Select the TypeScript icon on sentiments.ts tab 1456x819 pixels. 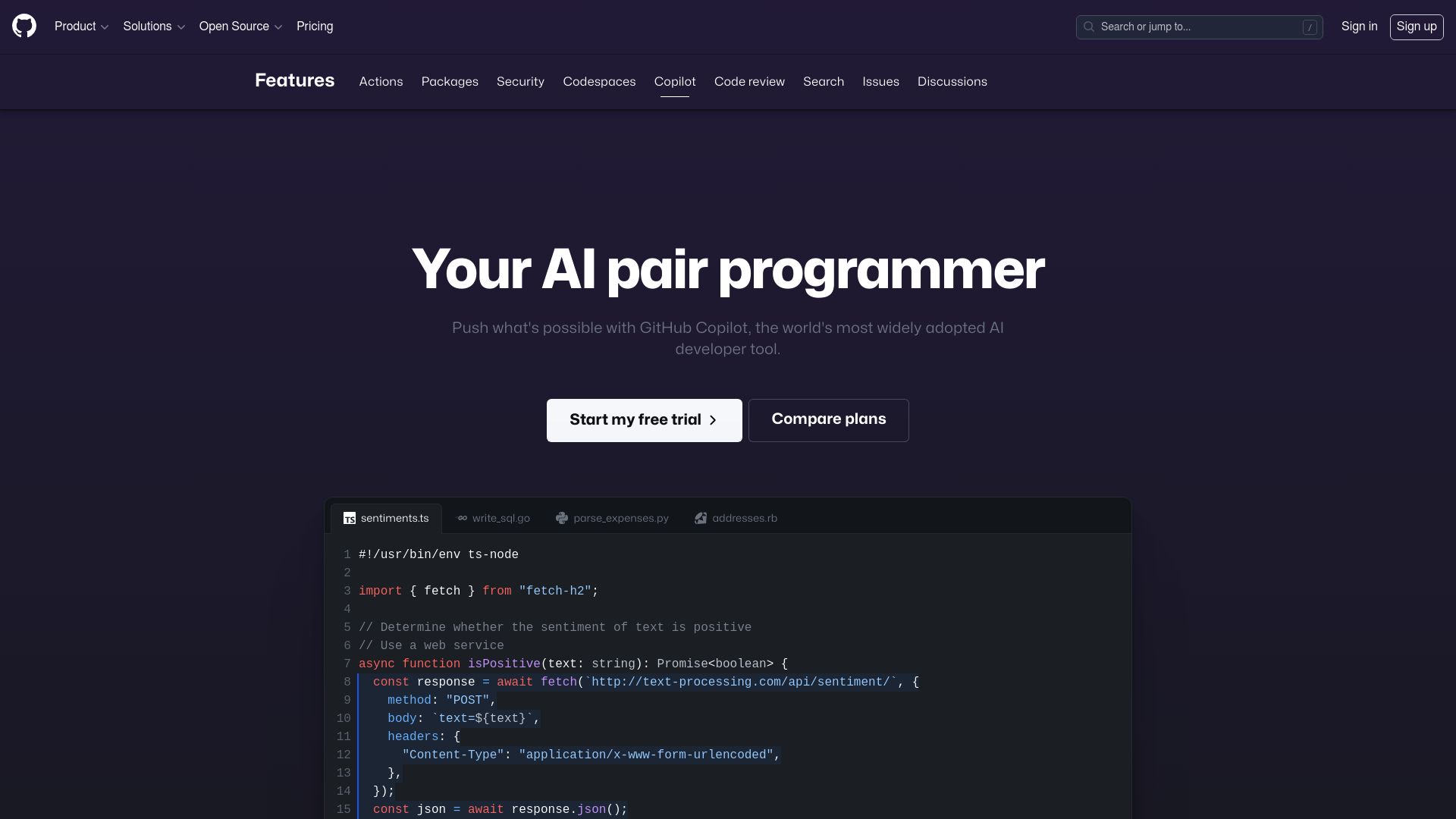(350, 519)
